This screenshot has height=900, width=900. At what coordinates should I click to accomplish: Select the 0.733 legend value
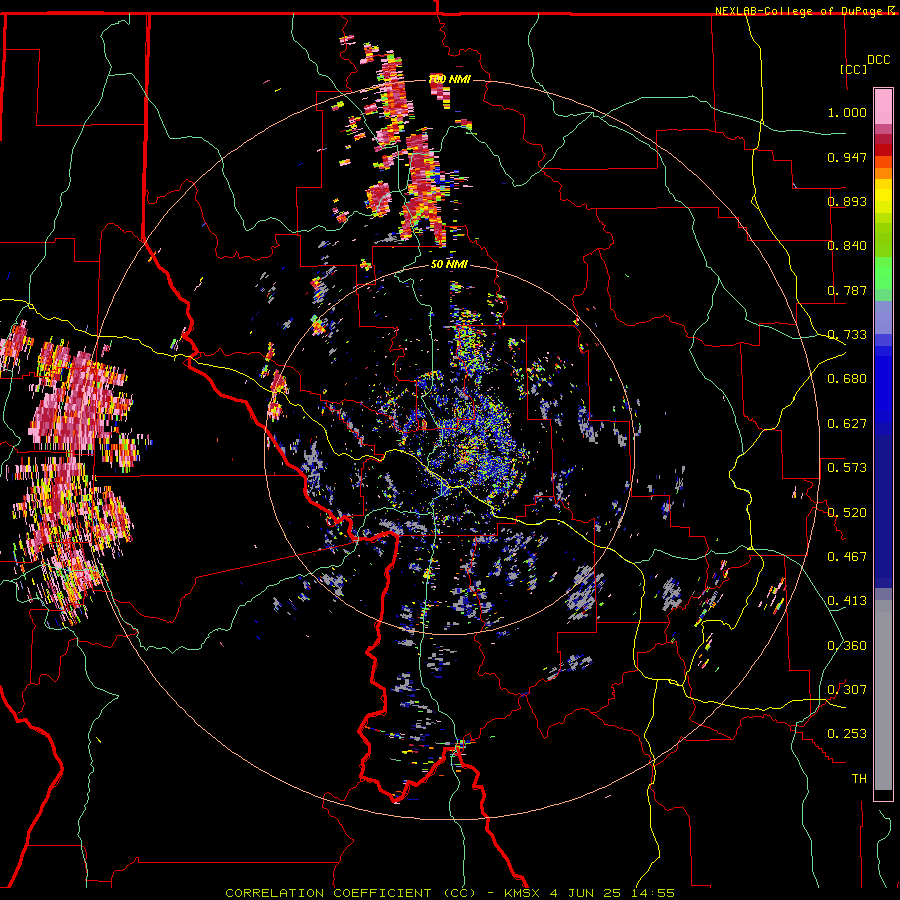click(x=847, y=335)
